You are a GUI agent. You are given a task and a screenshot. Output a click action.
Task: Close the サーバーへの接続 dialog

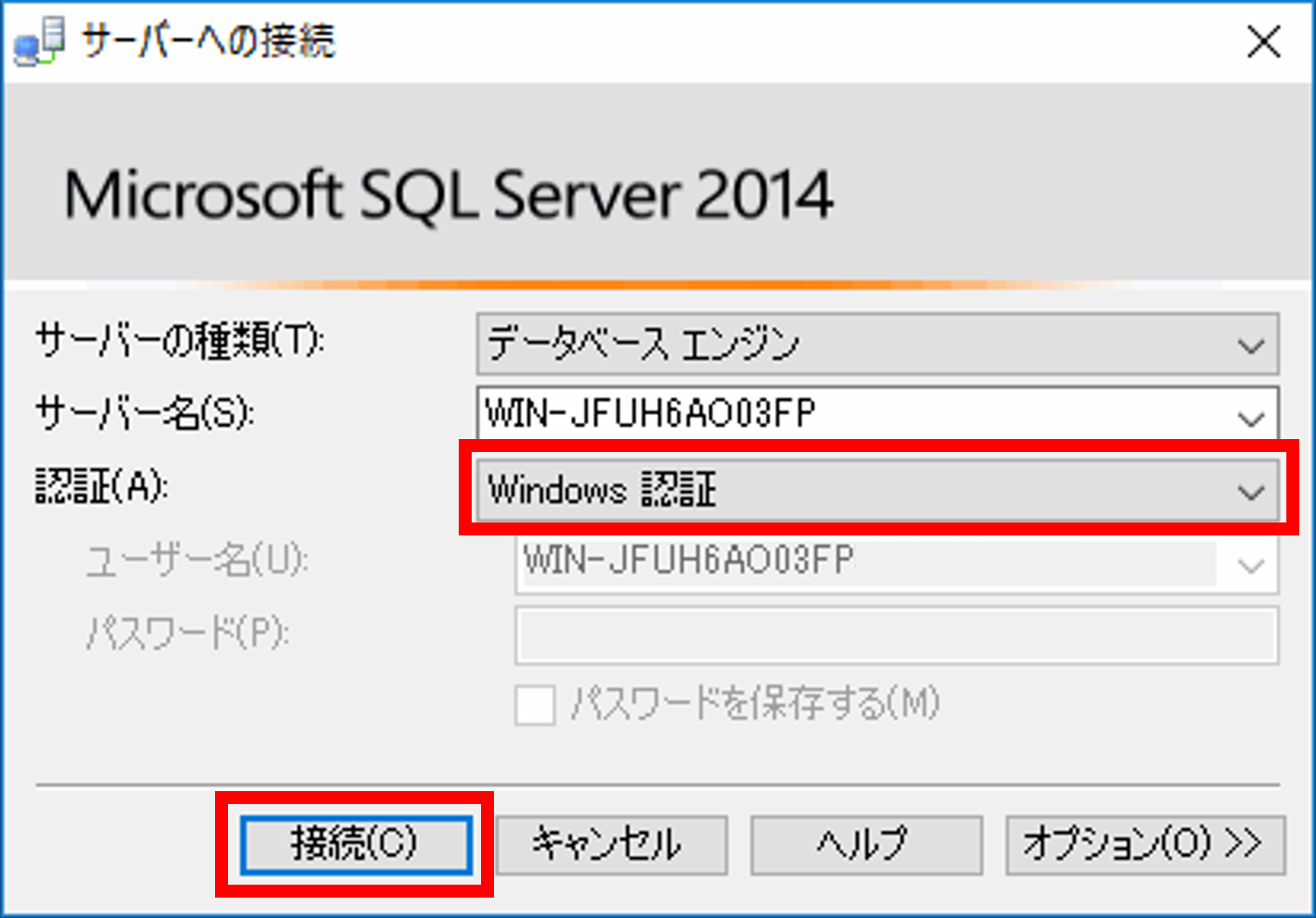click(1264, 42)
